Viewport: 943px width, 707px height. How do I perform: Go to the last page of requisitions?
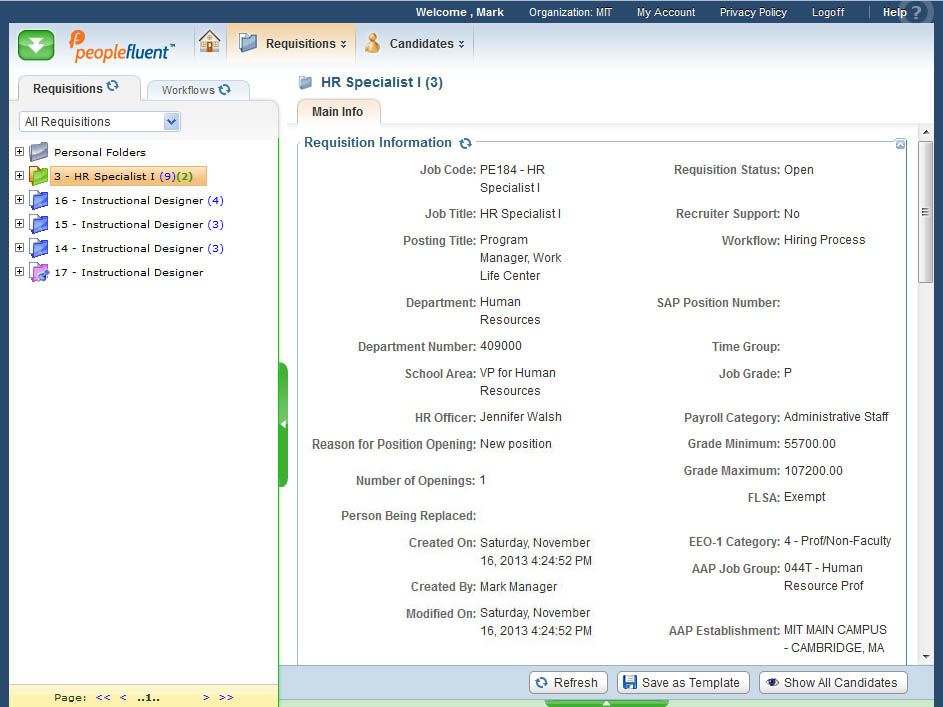[x=225, y=697]
